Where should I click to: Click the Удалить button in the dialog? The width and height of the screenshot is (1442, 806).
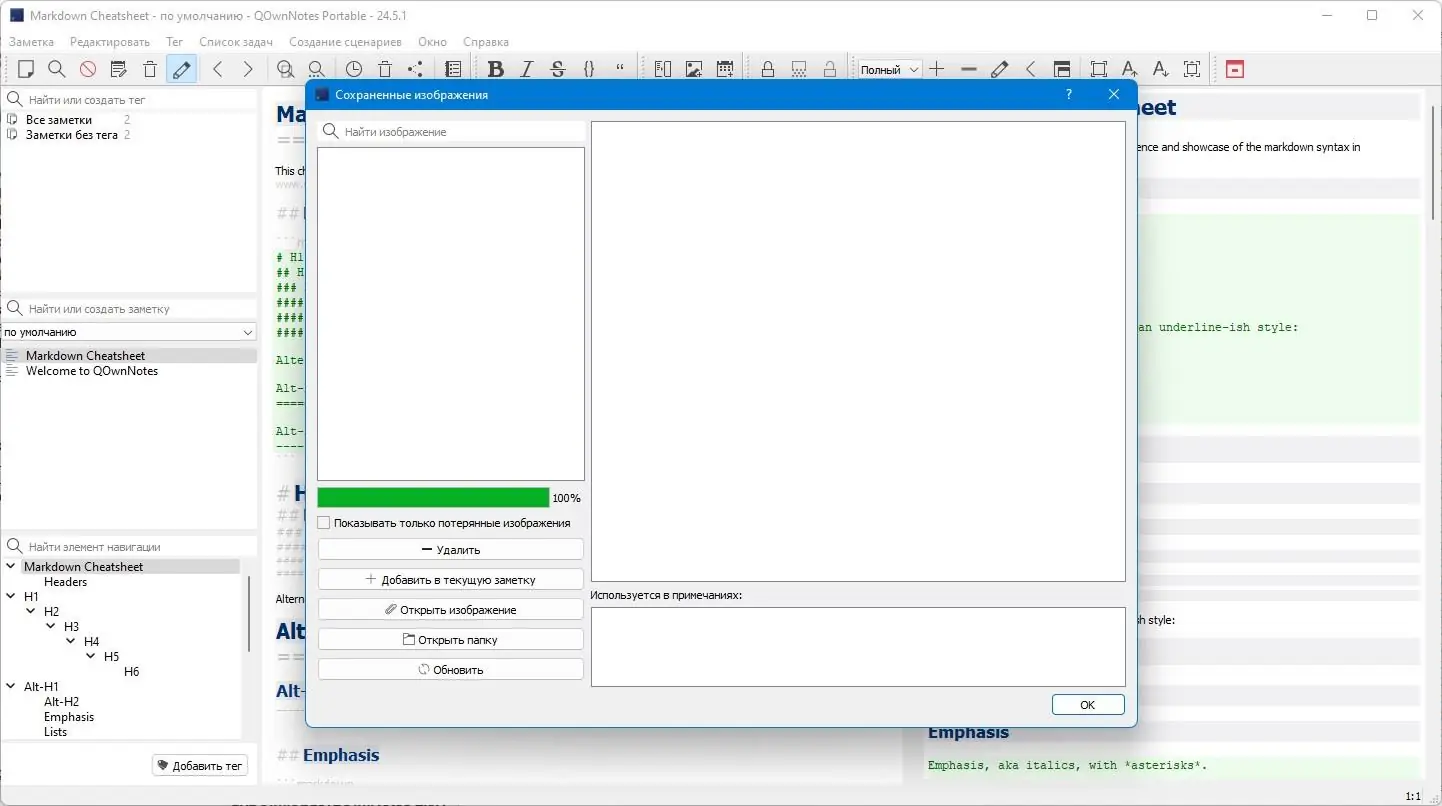(x=451, y=549)
